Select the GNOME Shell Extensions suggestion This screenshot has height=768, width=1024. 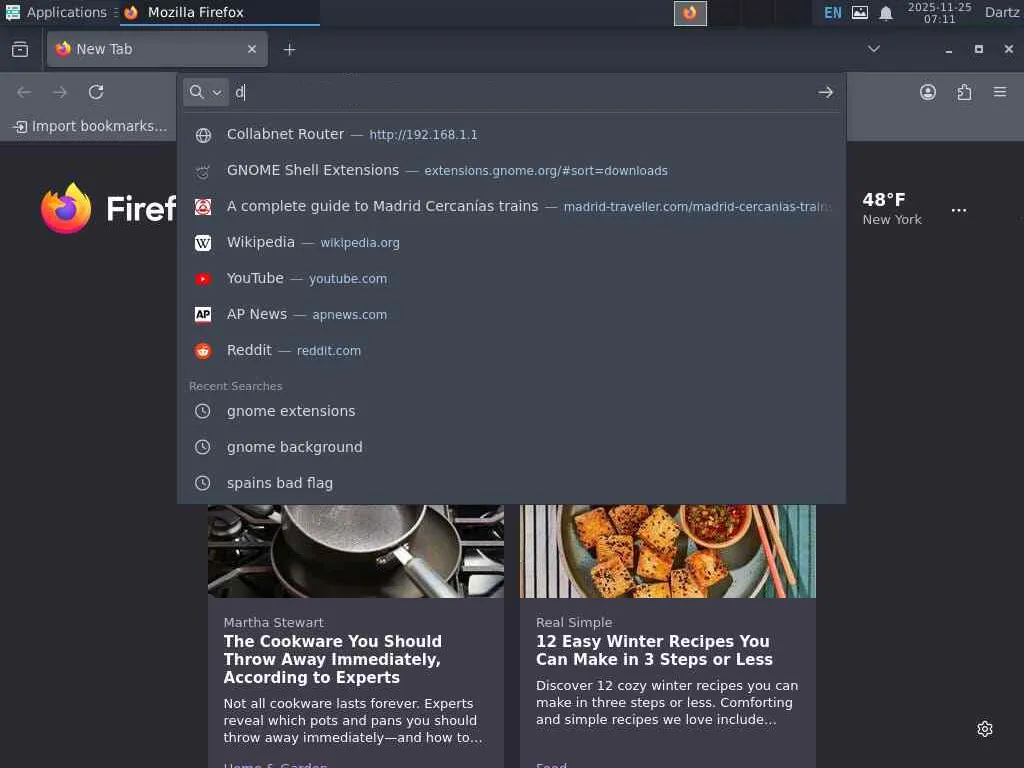pos(511,170)
